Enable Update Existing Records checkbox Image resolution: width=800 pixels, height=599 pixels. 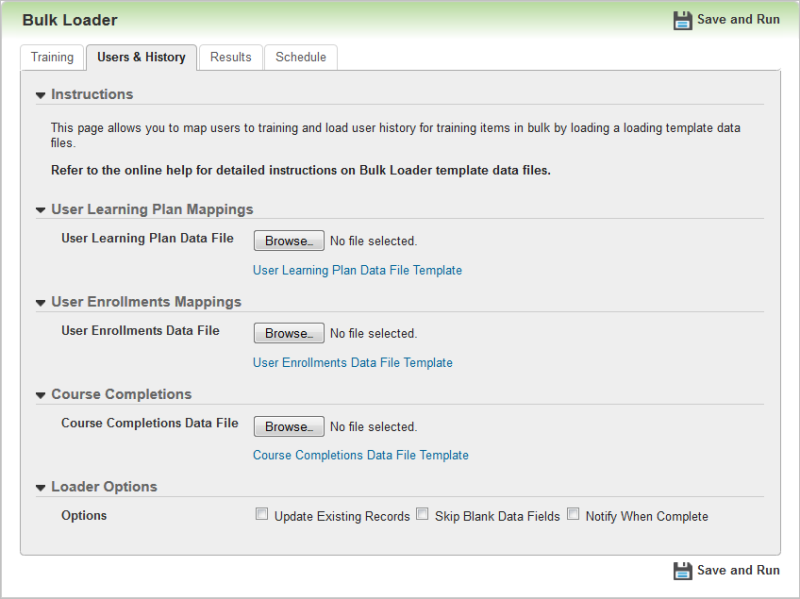pos(262,515)
